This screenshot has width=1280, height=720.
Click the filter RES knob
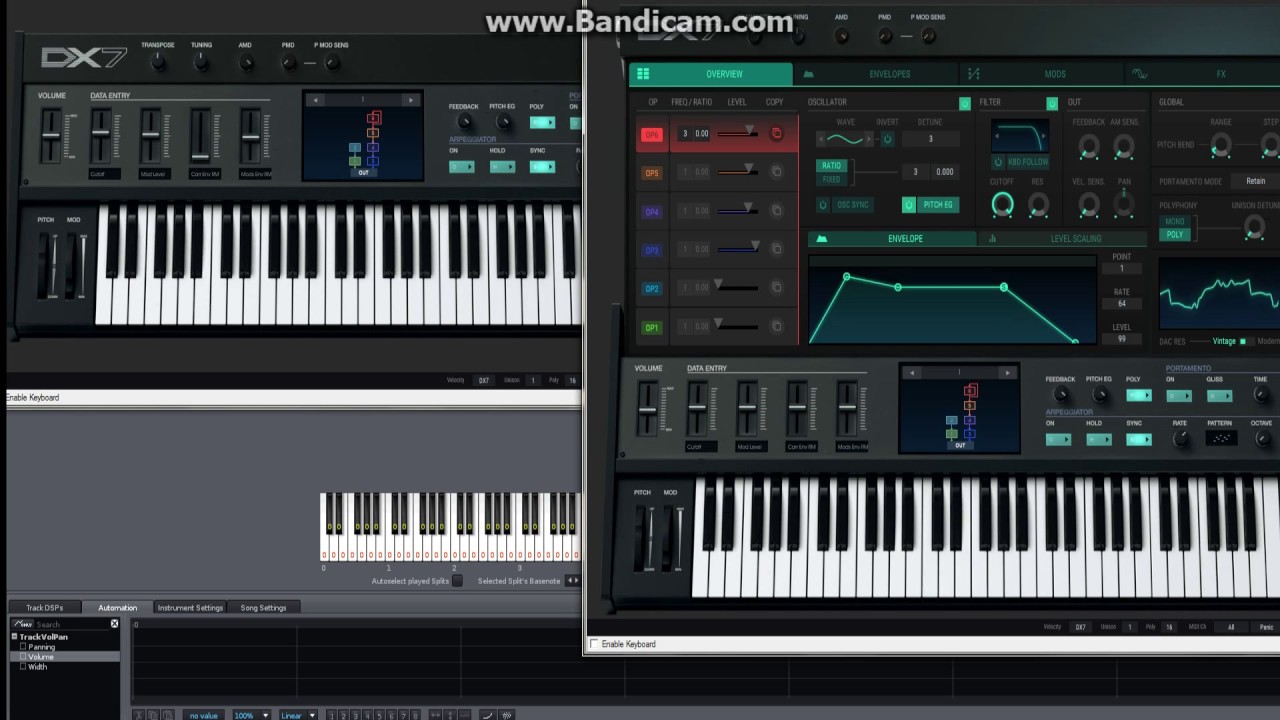1038,205
